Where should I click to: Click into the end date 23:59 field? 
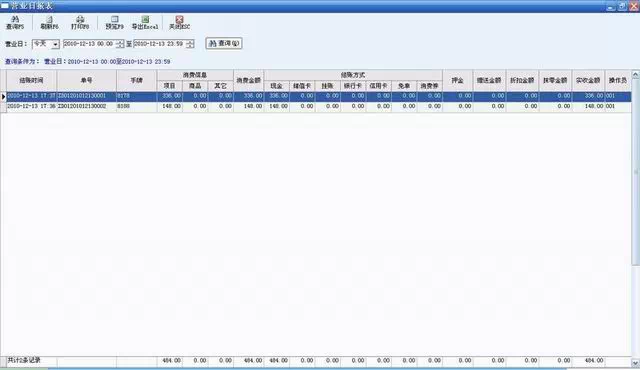coord(160,44)
